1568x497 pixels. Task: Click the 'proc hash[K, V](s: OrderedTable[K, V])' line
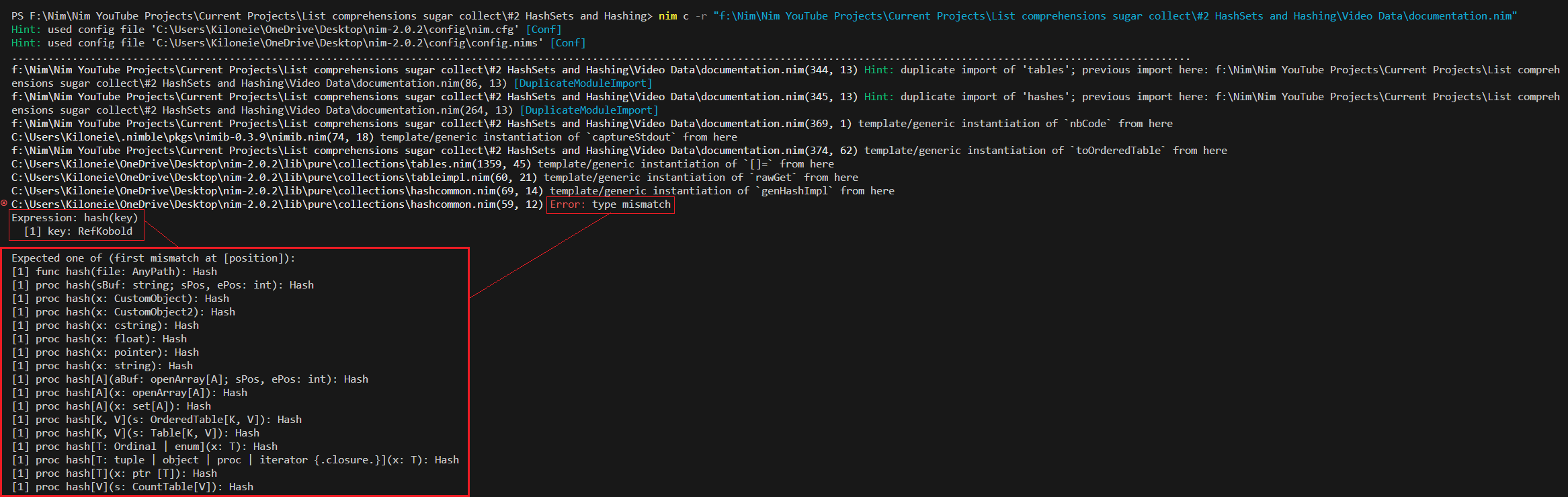pos(157,420)
